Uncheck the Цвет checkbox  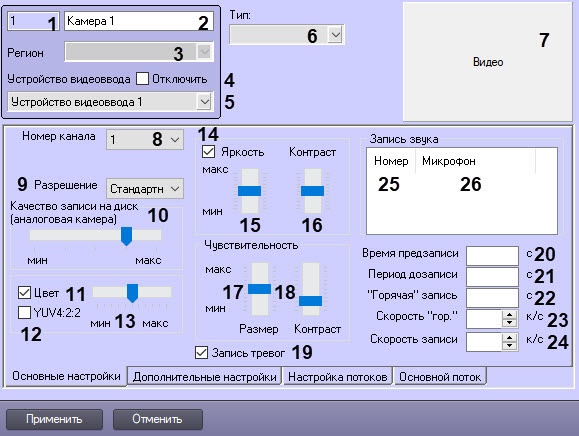[x=24, y=293]
